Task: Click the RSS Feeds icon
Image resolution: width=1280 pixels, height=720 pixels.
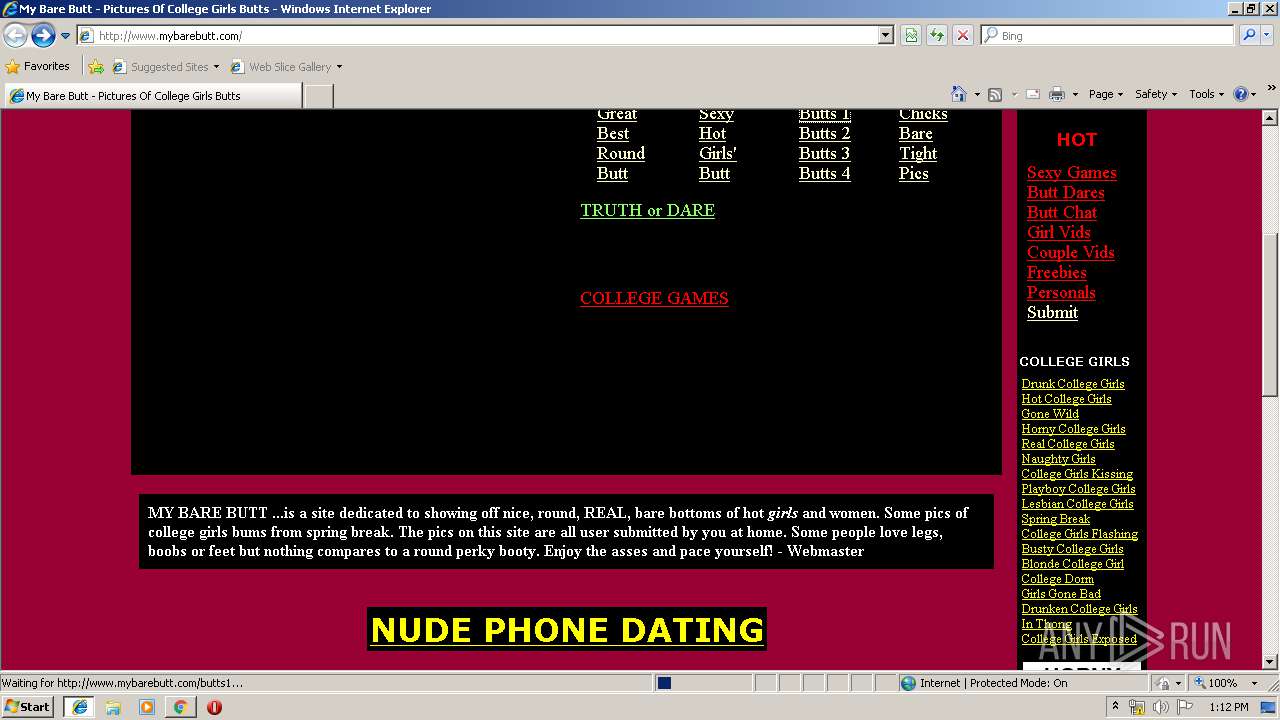Action: pos(995,94)
